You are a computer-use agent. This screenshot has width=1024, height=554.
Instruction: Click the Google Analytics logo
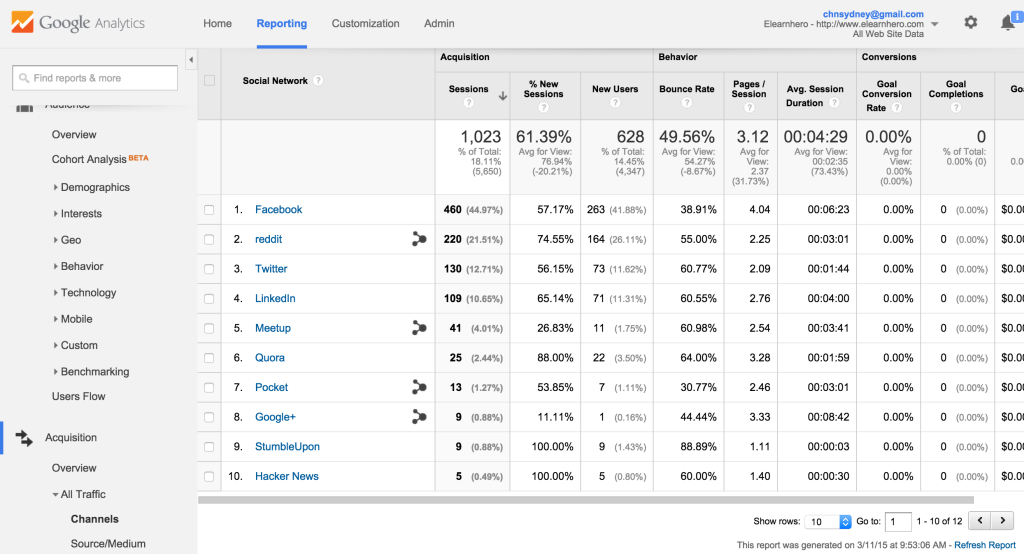click(x=78, y=23)
